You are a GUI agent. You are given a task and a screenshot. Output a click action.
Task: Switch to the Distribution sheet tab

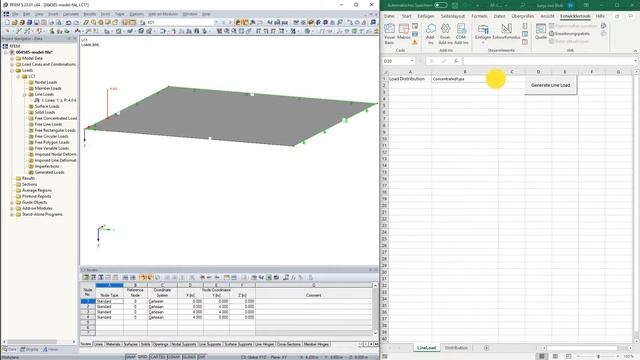click(x=456, y=348)
